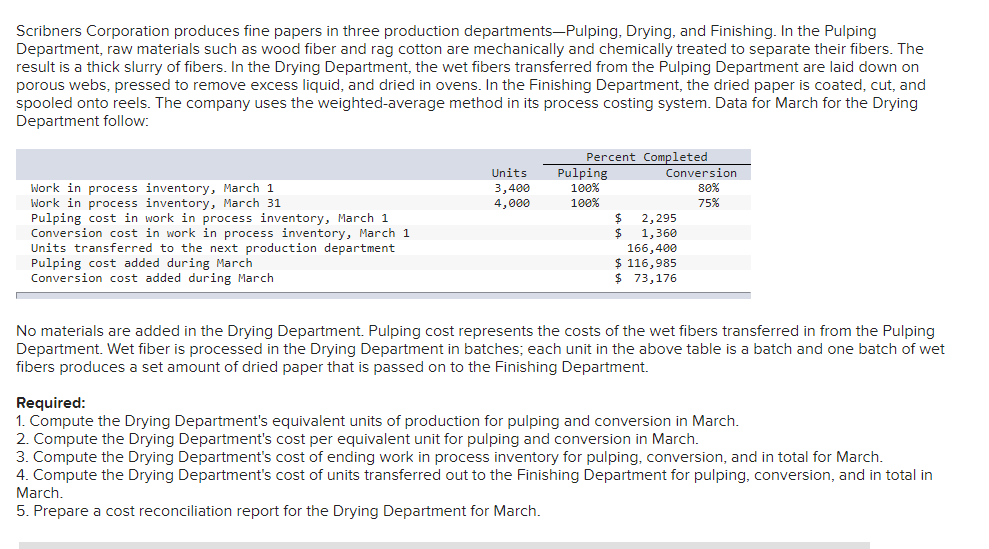The height and width of the screenshot is (549, 989).
Task: Click the 3,400 units value
Action: pos(512,188)
